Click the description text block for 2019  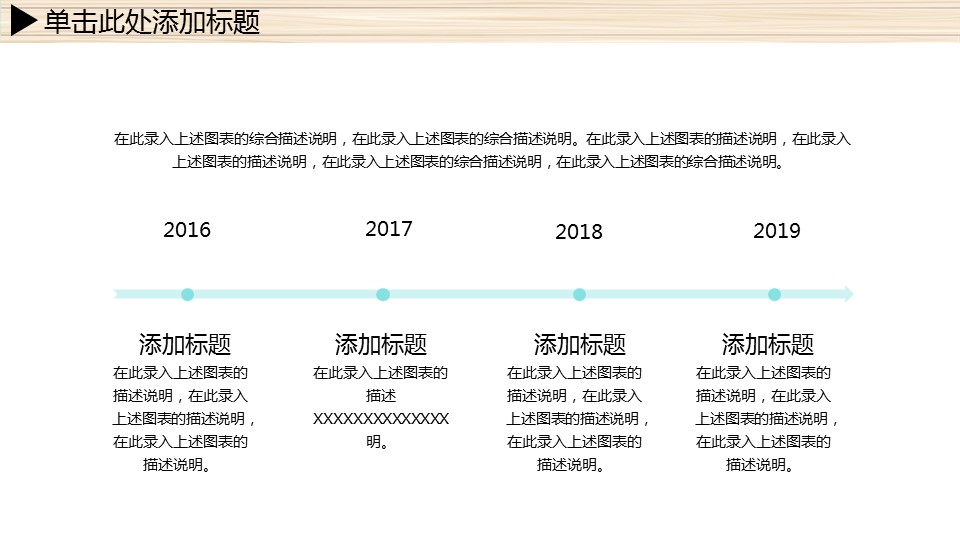click(768, 419)
